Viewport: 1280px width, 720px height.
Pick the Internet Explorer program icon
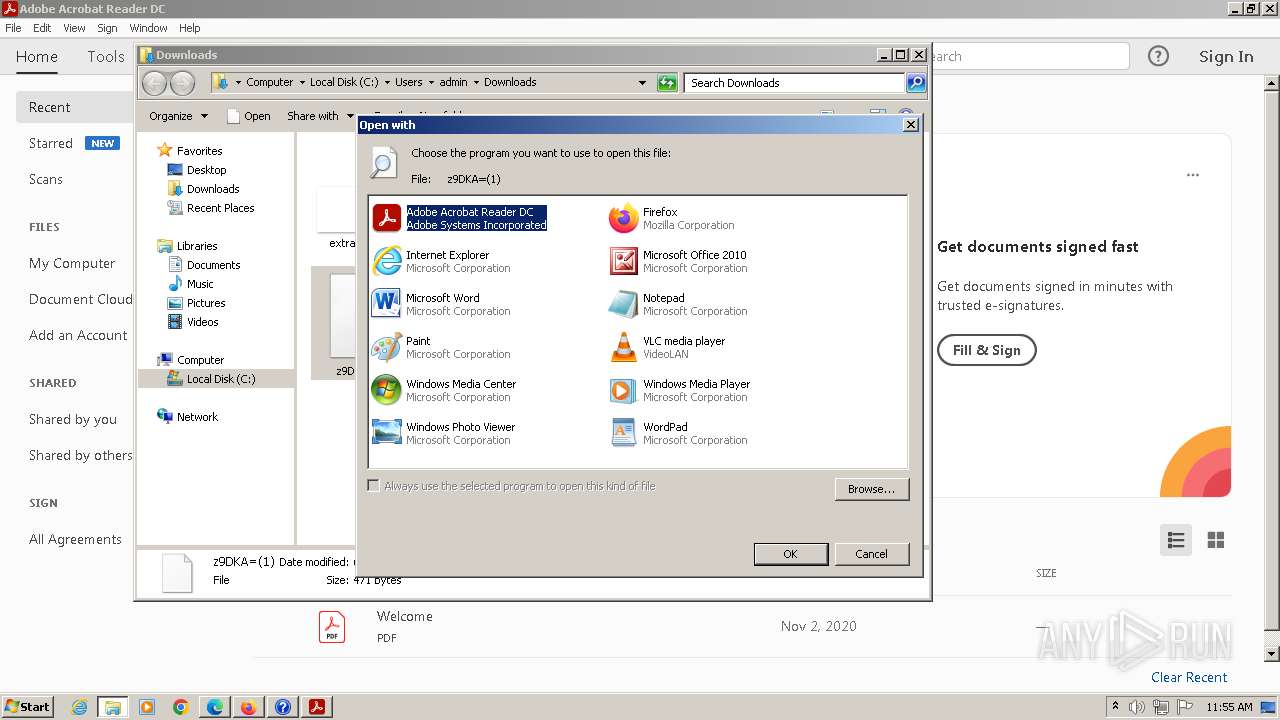(x=387, y=261)
